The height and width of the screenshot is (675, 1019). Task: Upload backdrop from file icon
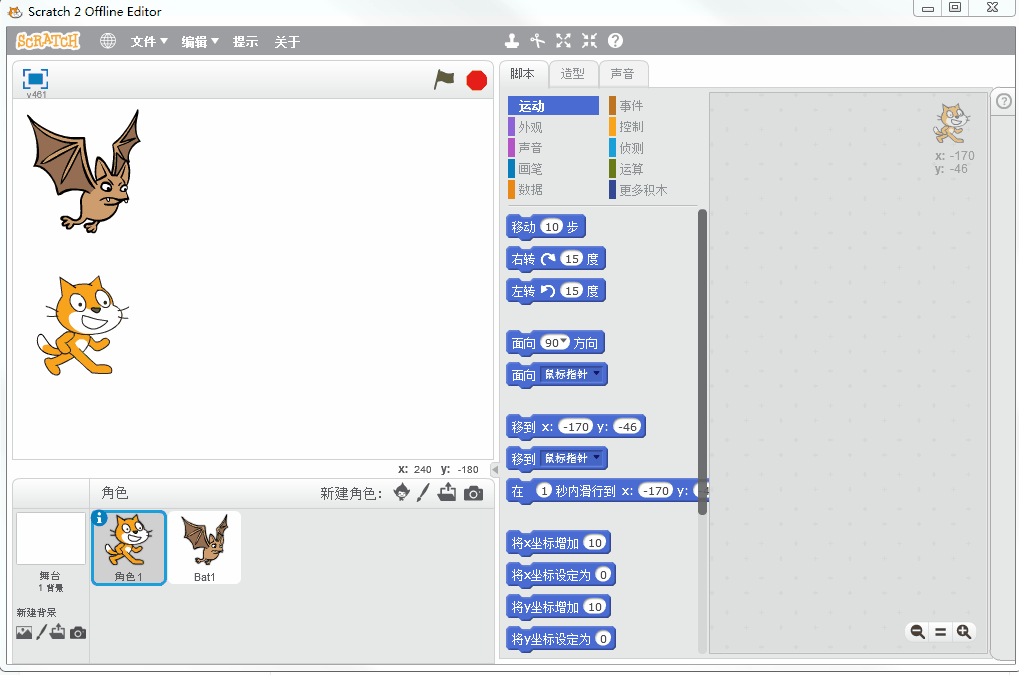(x=58, y=631)
